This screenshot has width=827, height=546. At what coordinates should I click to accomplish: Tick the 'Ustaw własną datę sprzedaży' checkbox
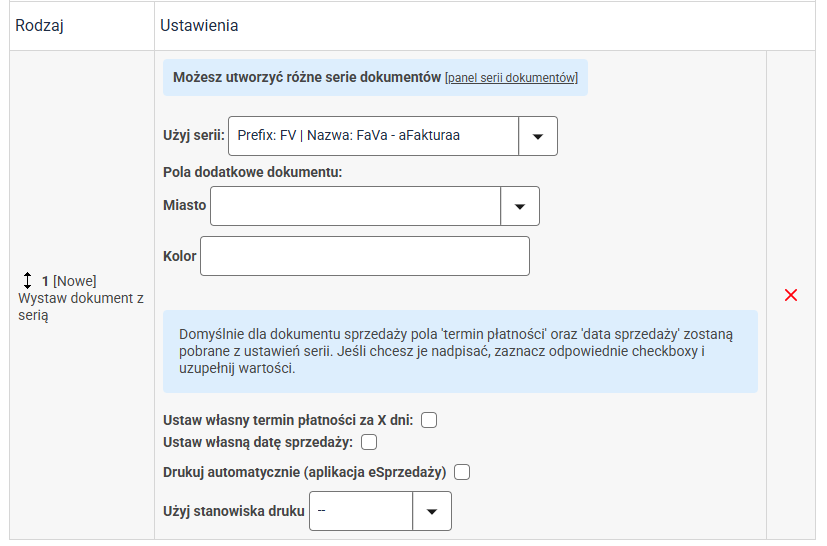[x=369, y=441]
